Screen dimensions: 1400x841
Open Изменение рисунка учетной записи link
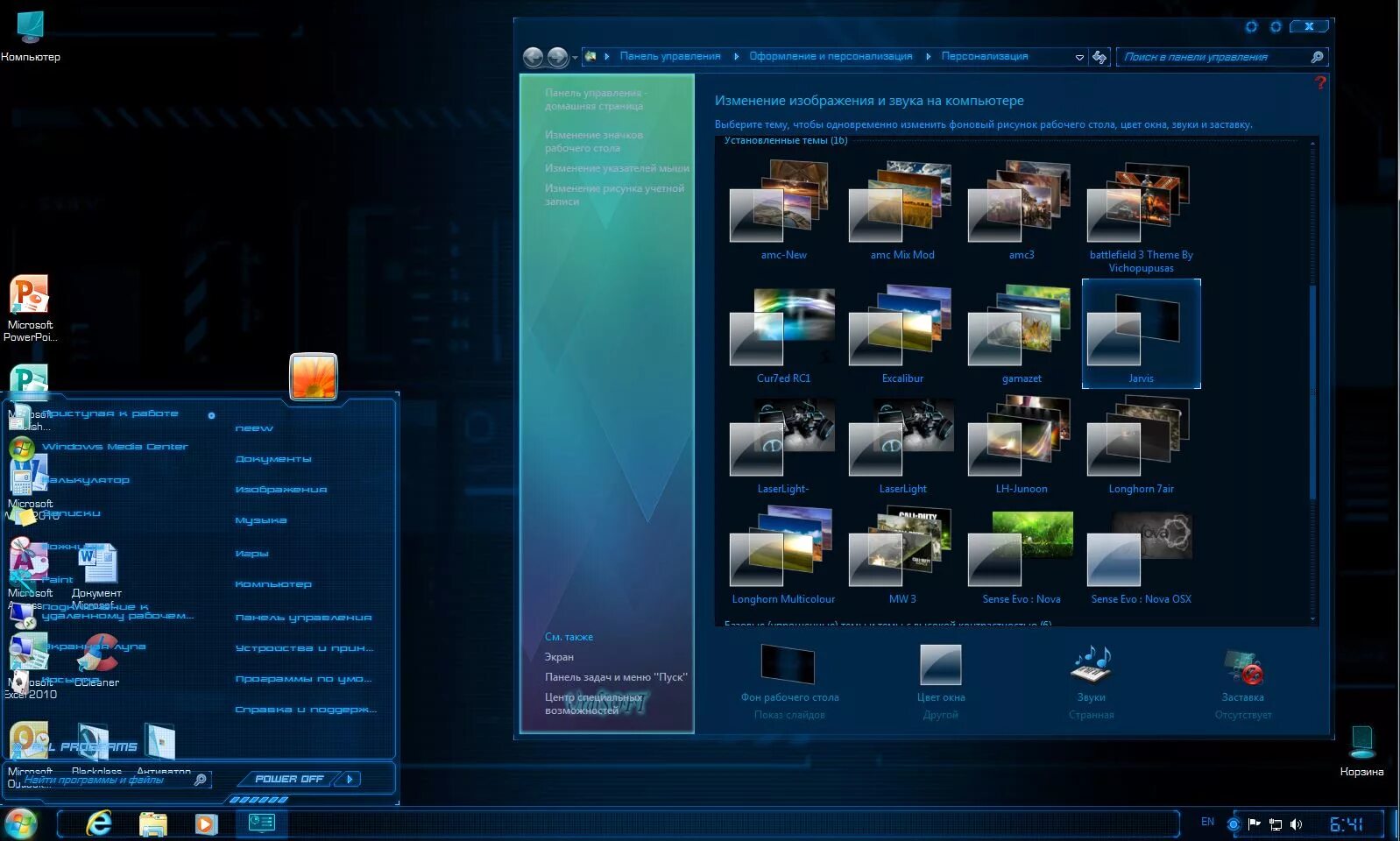pyautogui.click(x=614, y=194)
